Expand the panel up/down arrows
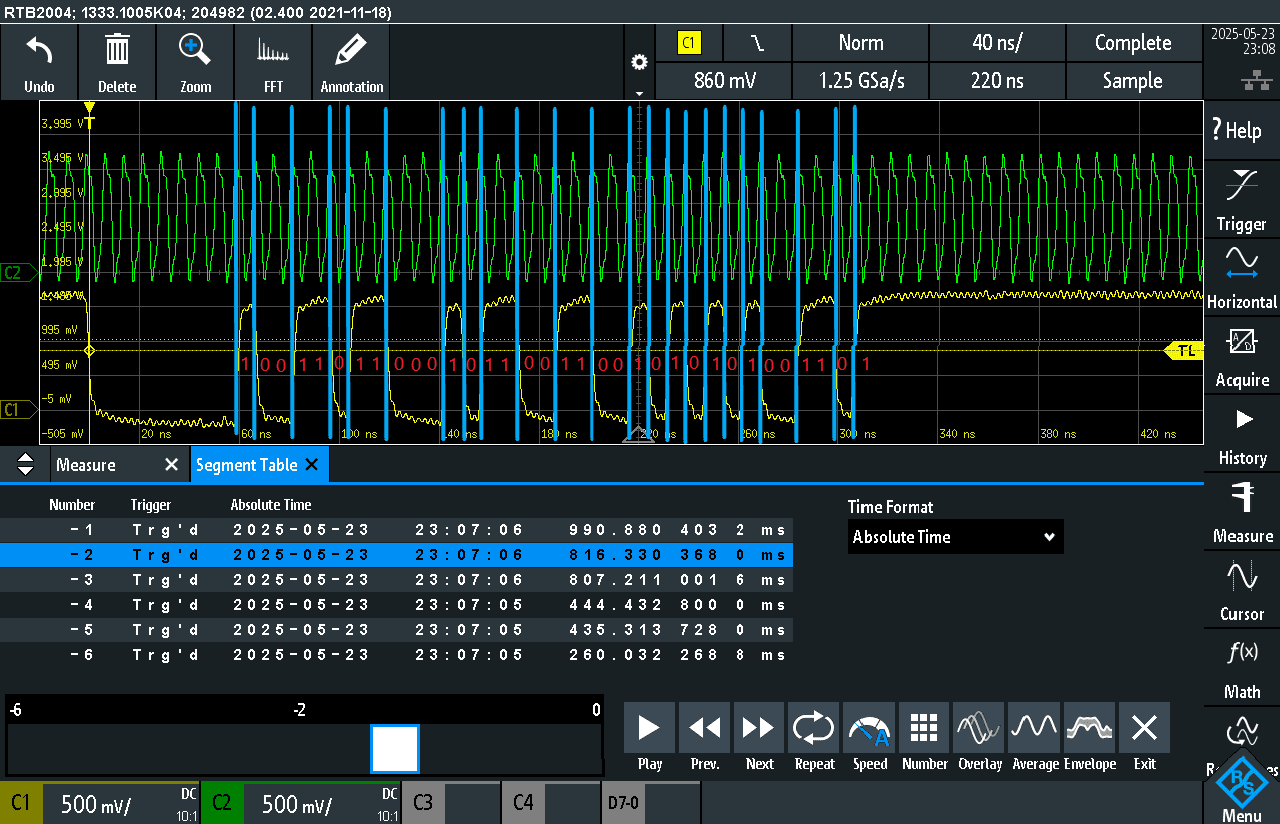The height and width of the screenshot is (824, 1280). tap(26, 465)
